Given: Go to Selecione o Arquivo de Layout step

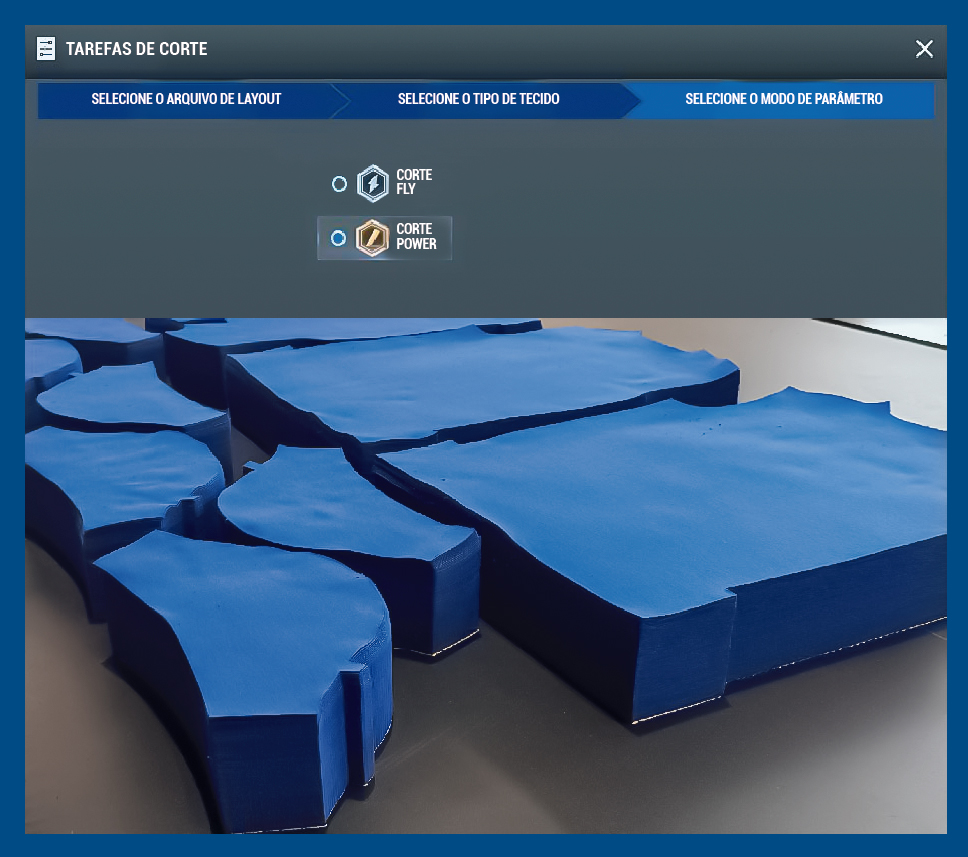Looking at the screenshot, I should (186, 99).
